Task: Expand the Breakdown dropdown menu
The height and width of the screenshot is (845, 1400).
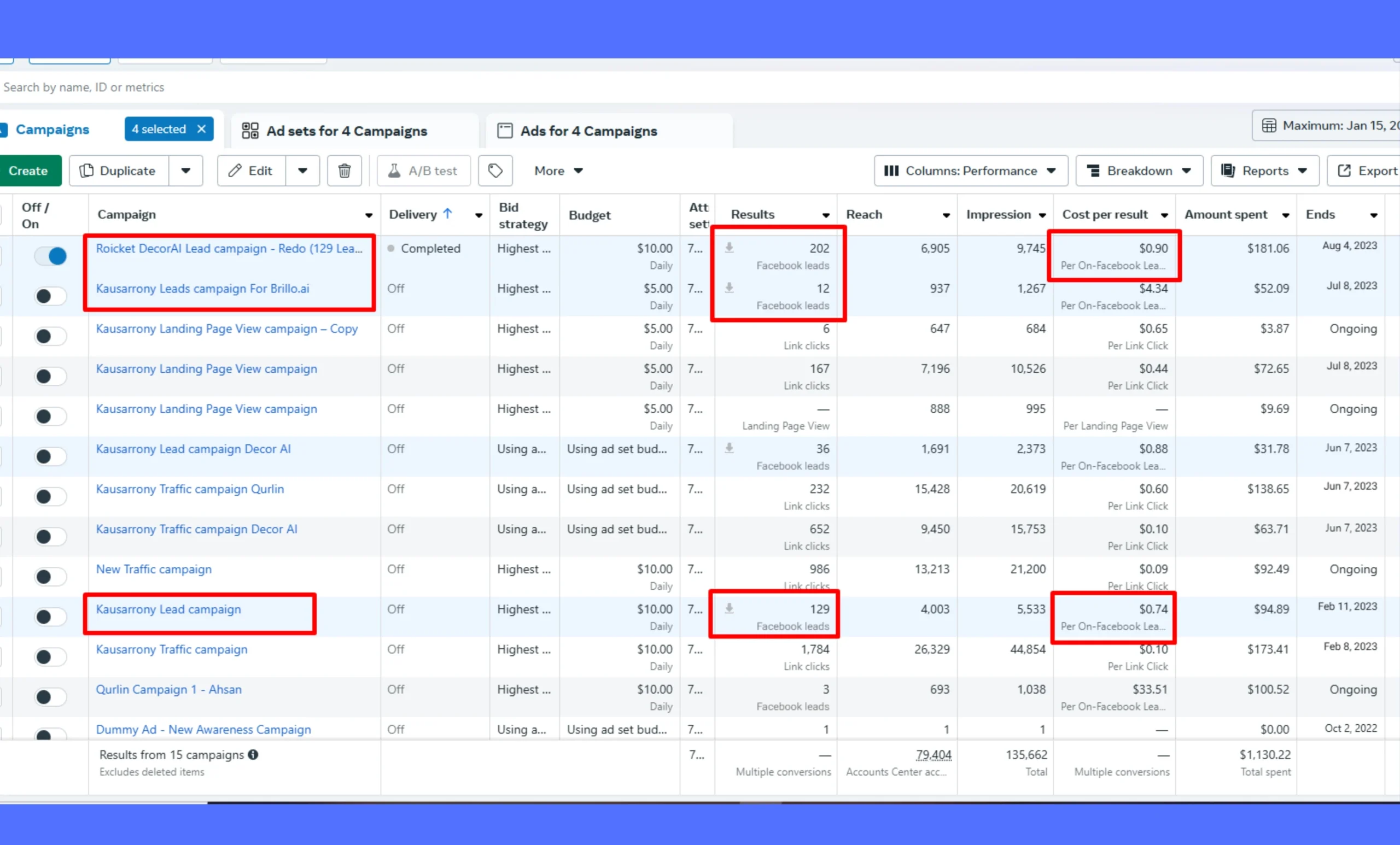Action: pyautogui.click(x=1139, y=171)
